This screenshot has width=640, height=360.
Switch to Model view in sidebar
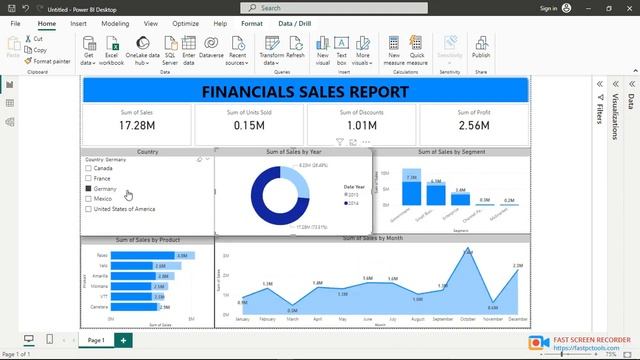click(x=10, y=122)
